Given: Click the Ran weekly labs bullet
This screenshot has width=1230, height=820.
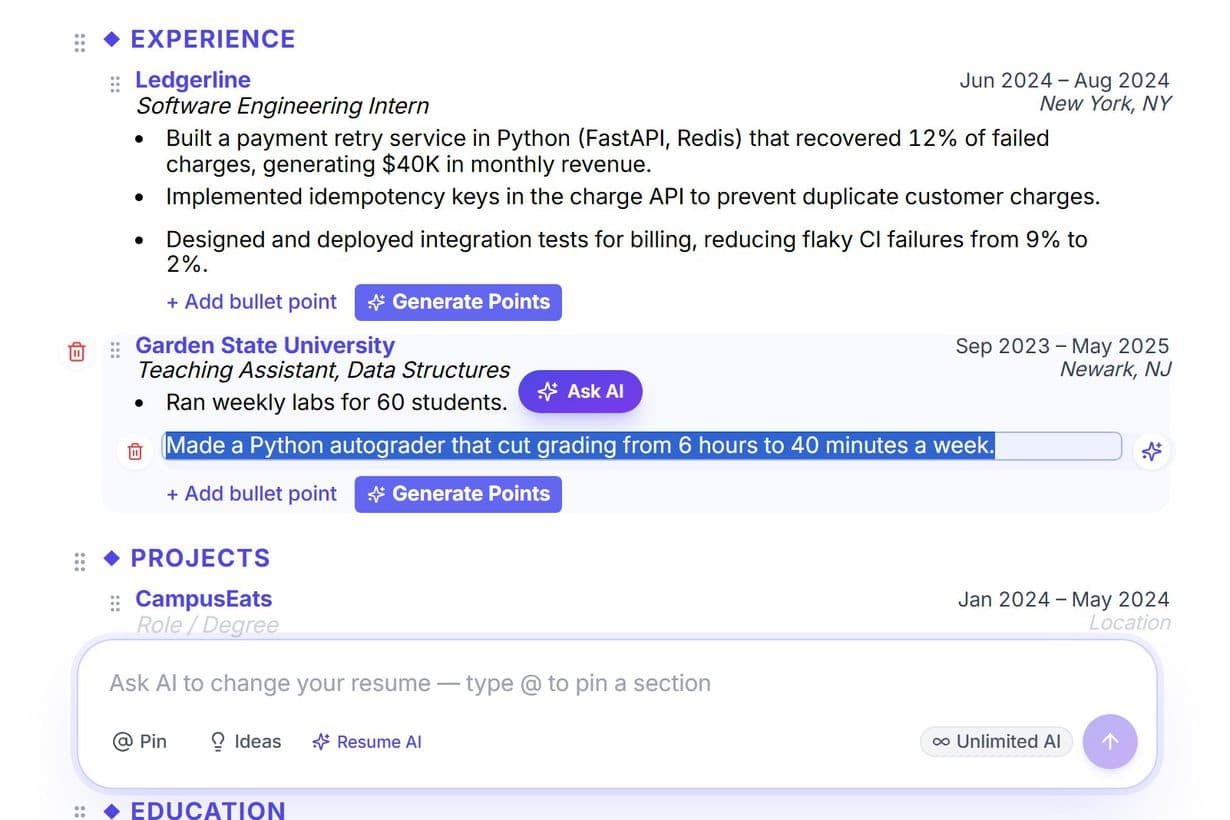Looking at the screenshot, I should click(x=336, y=403).
